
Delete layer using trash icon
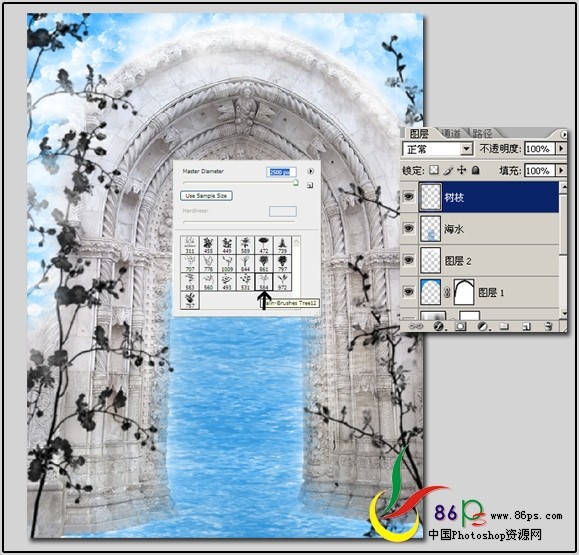coord(548,326)
